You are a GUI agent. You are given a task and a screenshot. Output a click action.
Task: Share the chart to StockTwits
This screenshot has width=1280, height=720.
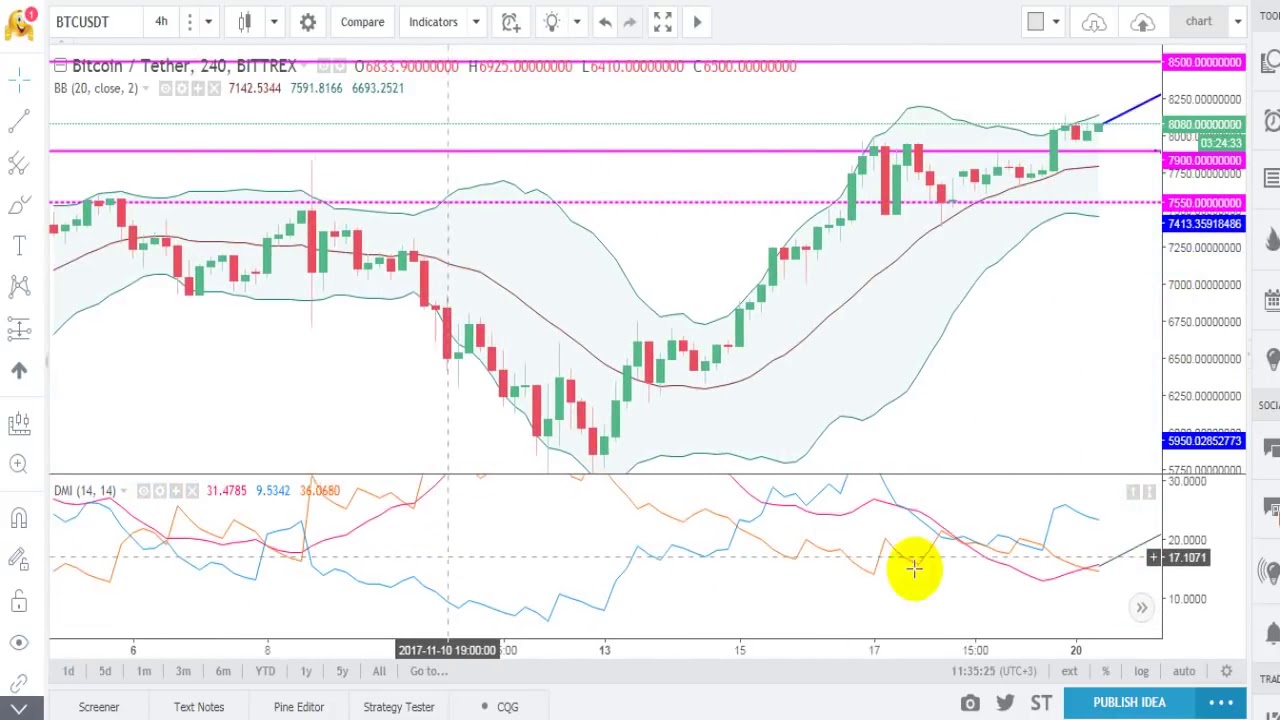[1041, 703]
